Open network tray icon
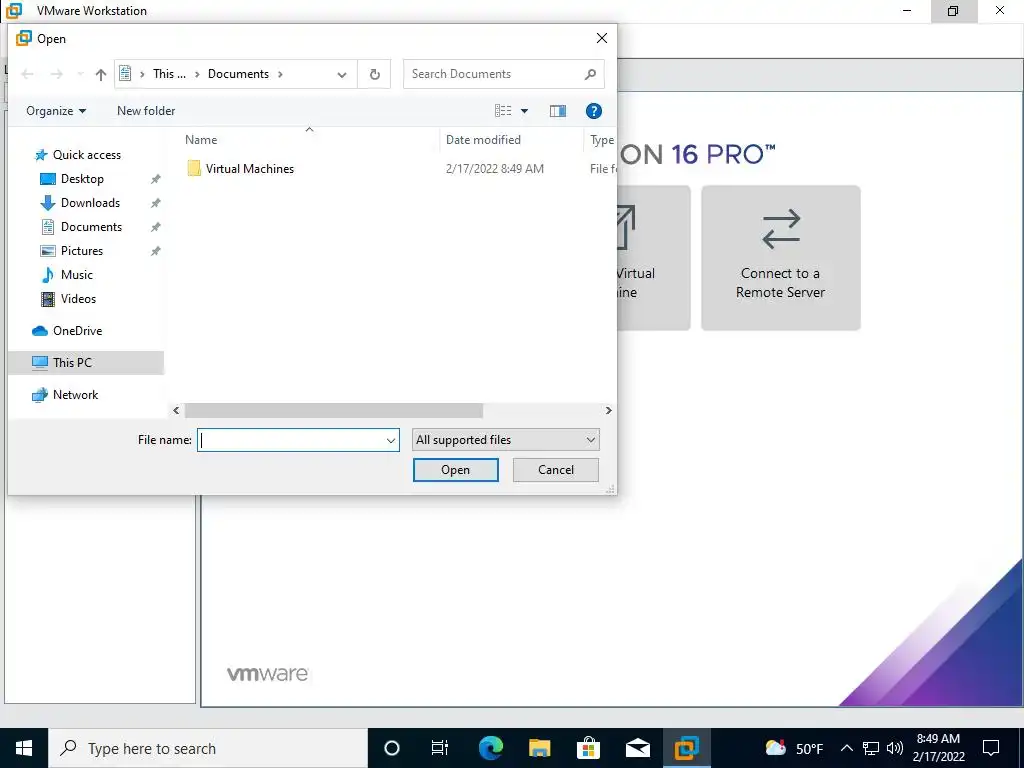 (x=871, y=748)
